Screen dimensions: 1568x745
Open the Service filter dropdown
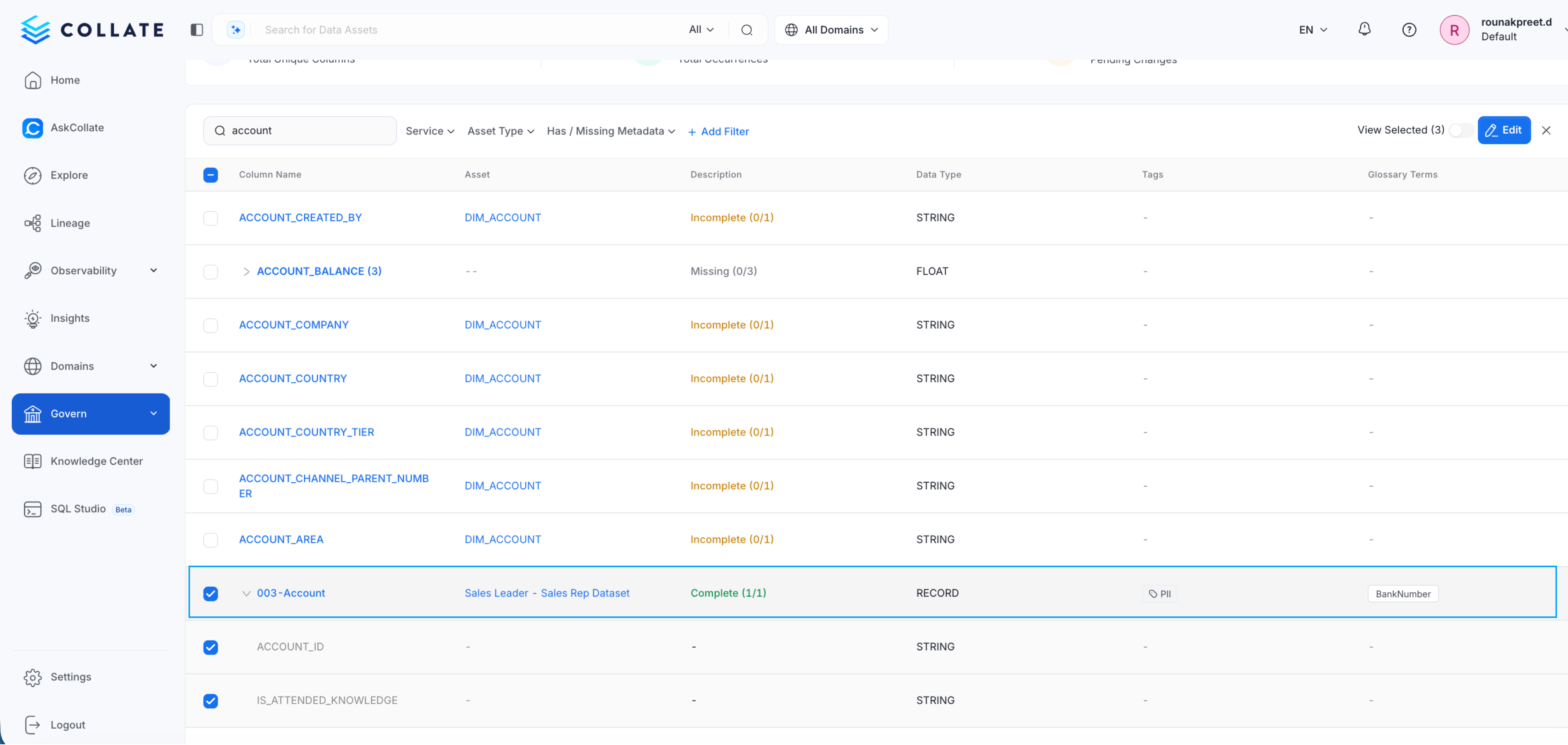click(430, 131)
